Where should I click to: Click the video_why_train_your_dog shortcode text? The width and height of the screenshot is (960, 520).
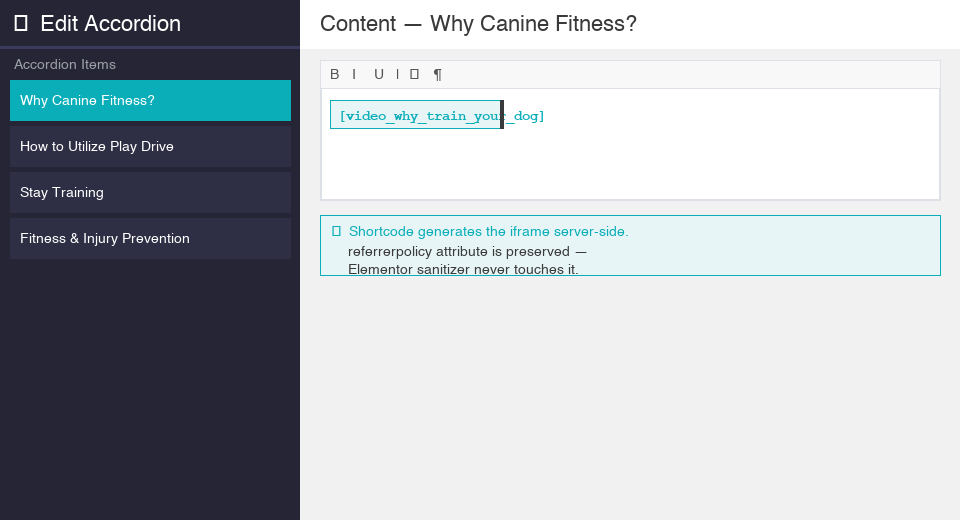click(x=441, y=116)
